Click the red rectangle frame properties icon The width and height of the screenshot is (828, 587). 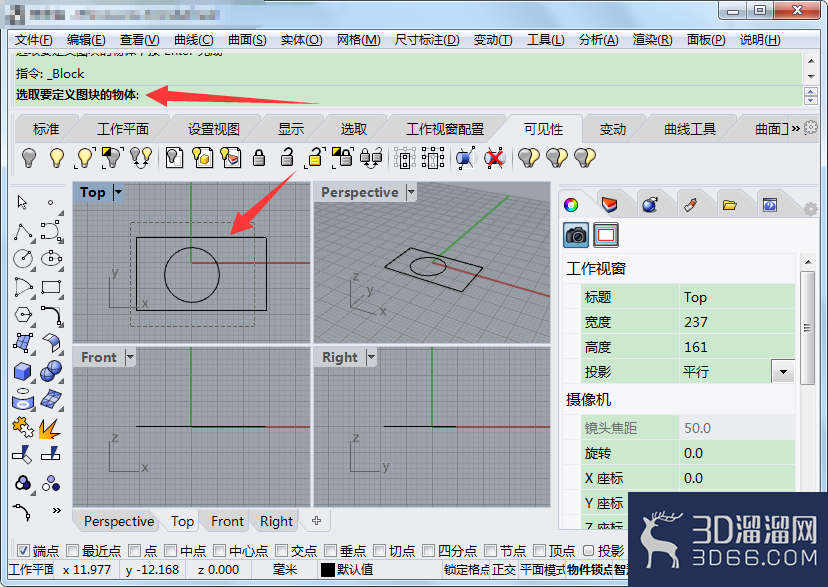[x=606, y=235]
